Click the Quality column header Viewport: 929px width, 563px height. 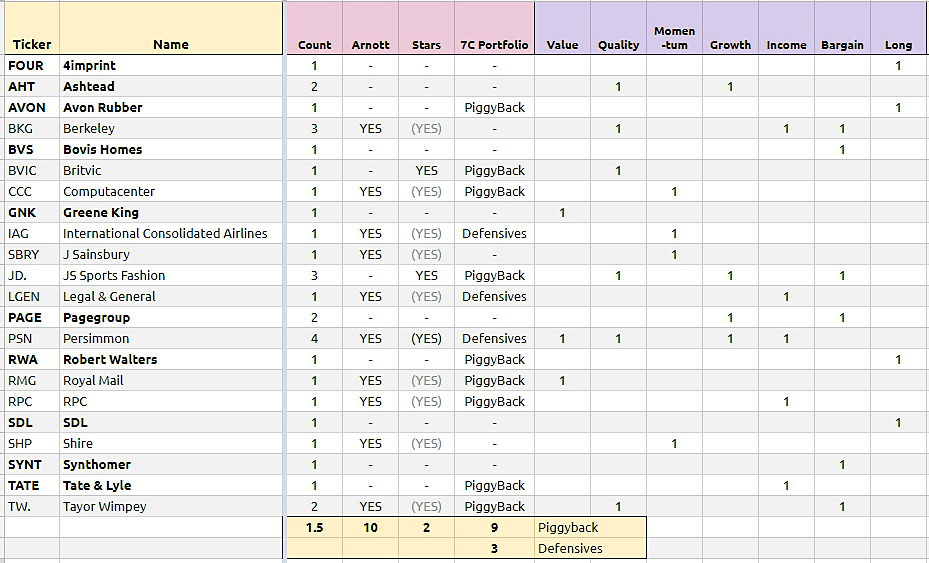tap(618, 28)
